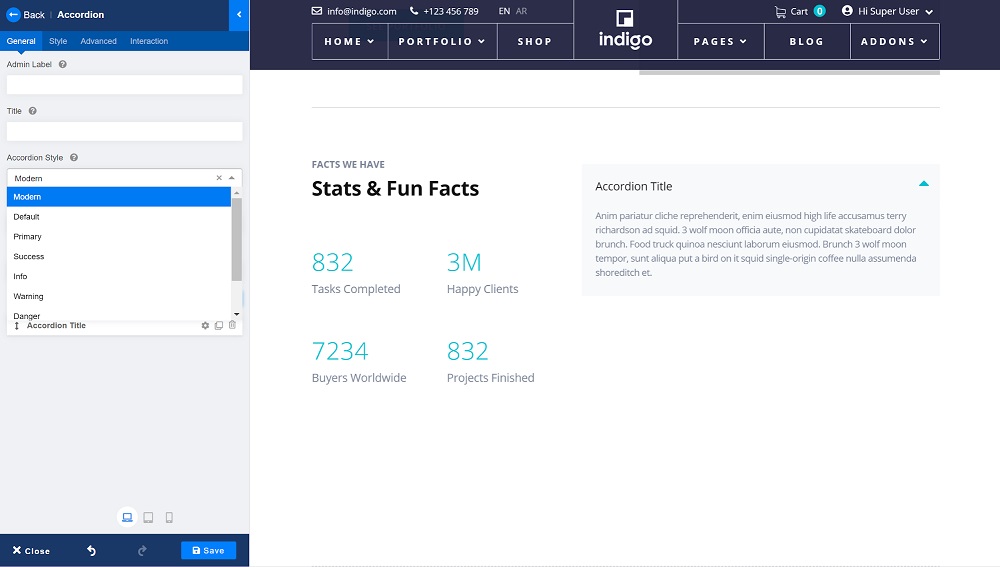Click the Admin Label text field
Image resolution: width=1000 pixels, height=567 pixels.
(124, 85)
